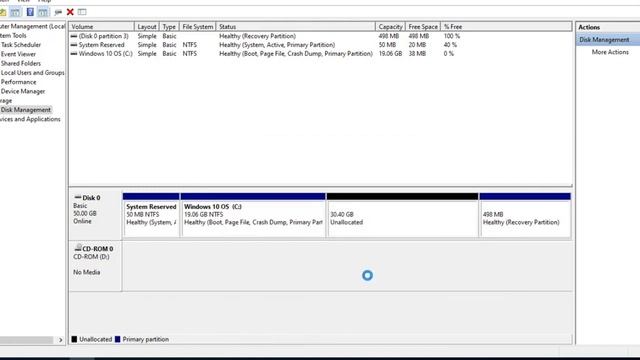Select the System Tools tree node
Viewport: 640px width, 360px height.
pyautogui.click(x=13, y=36)
